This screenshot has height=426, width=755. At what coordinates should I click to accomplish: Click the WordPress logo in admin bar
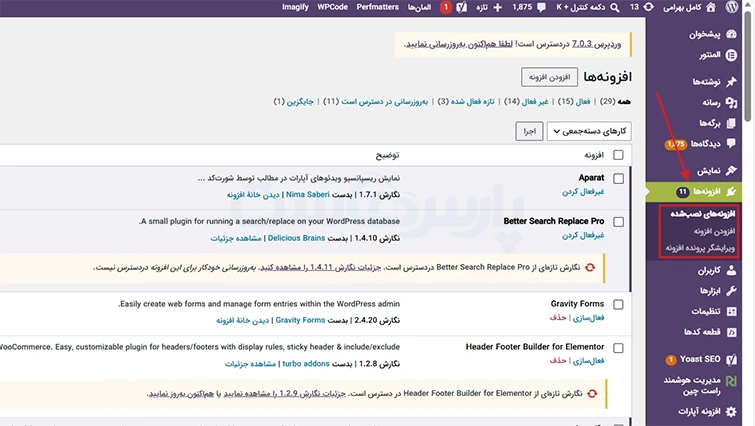(732, 7)
